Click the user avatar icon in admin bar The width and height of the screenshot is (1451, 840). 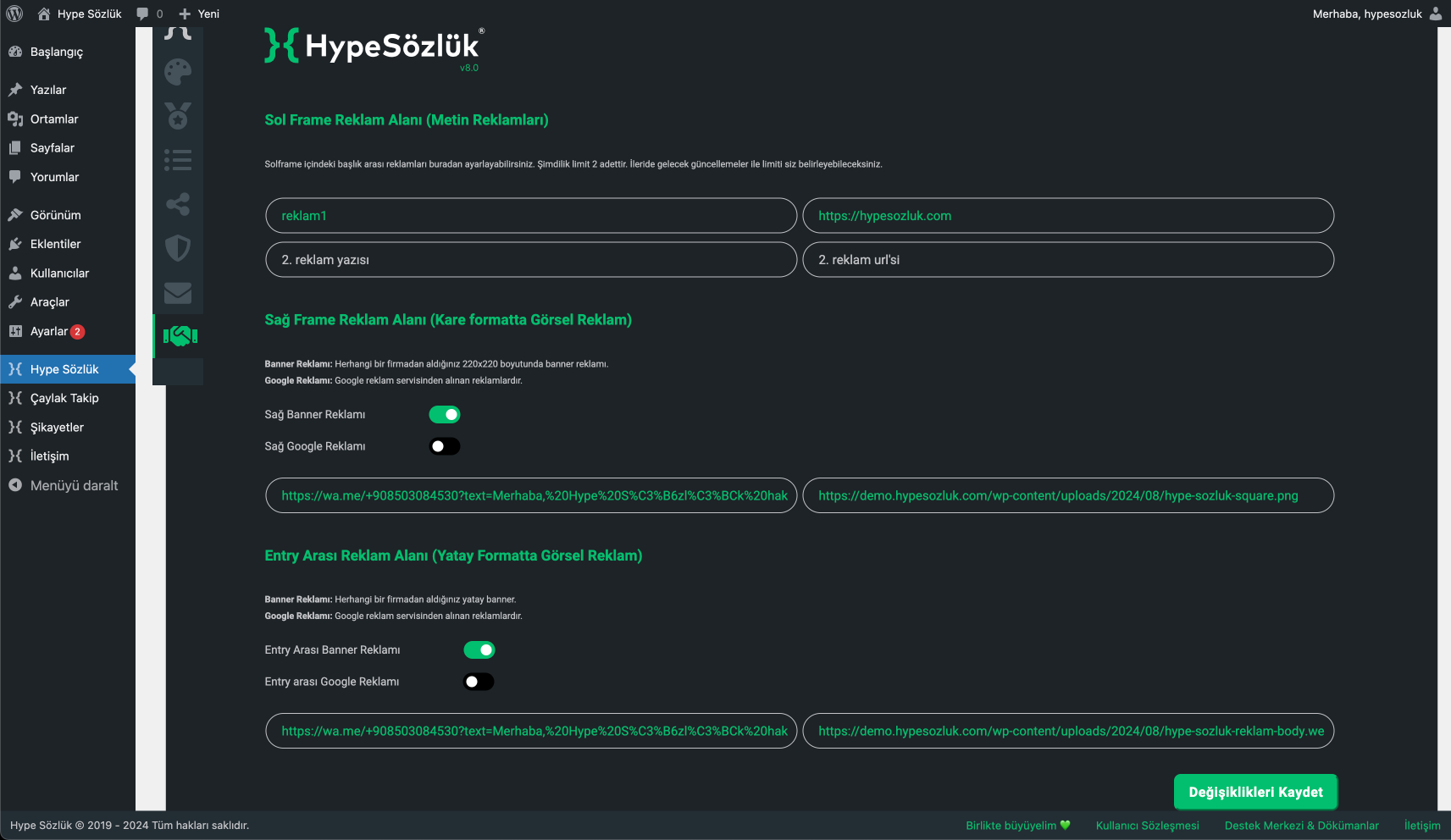coord(1435,14)
